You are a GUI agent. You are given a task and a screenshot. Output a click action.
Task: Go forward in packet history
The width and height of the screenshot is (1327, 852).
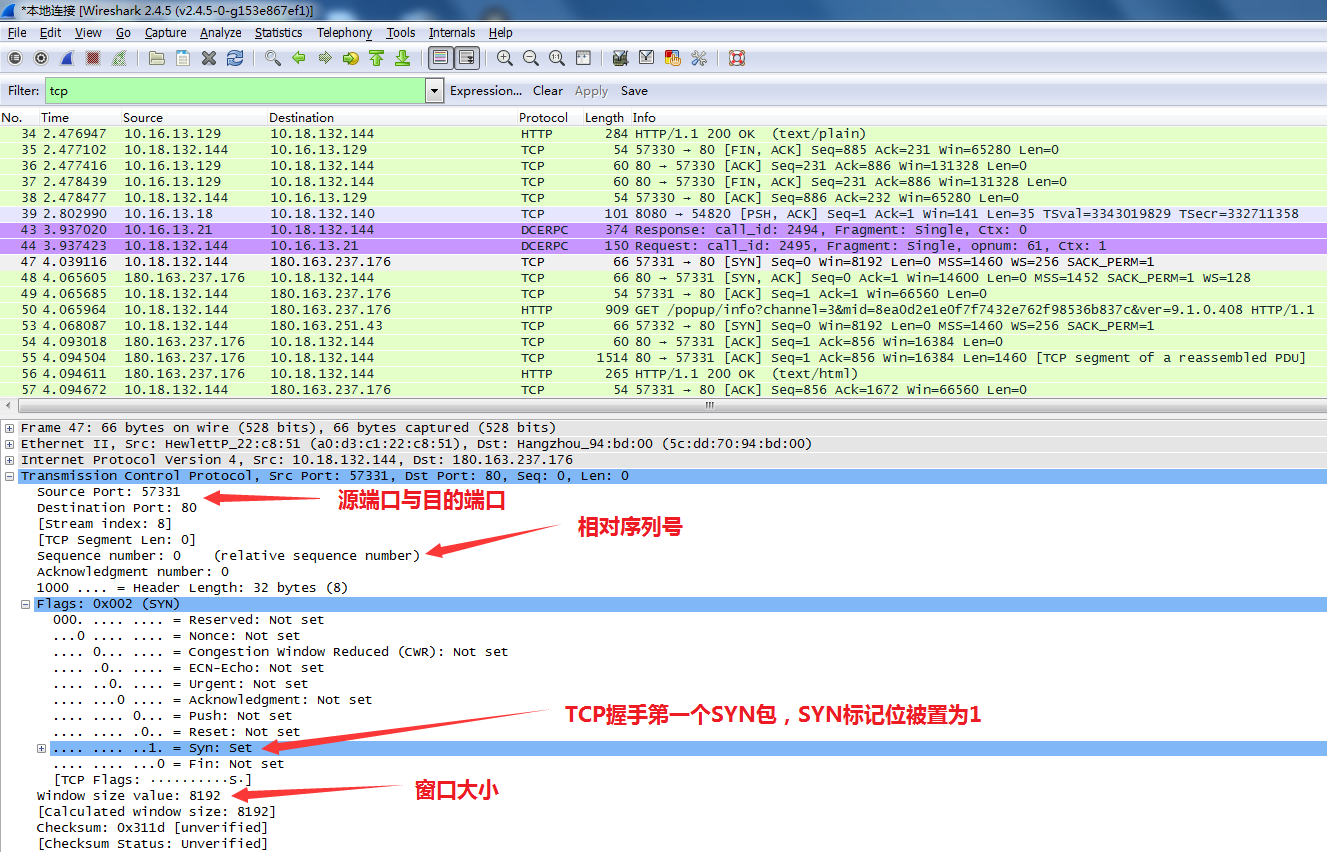point(324,58)
